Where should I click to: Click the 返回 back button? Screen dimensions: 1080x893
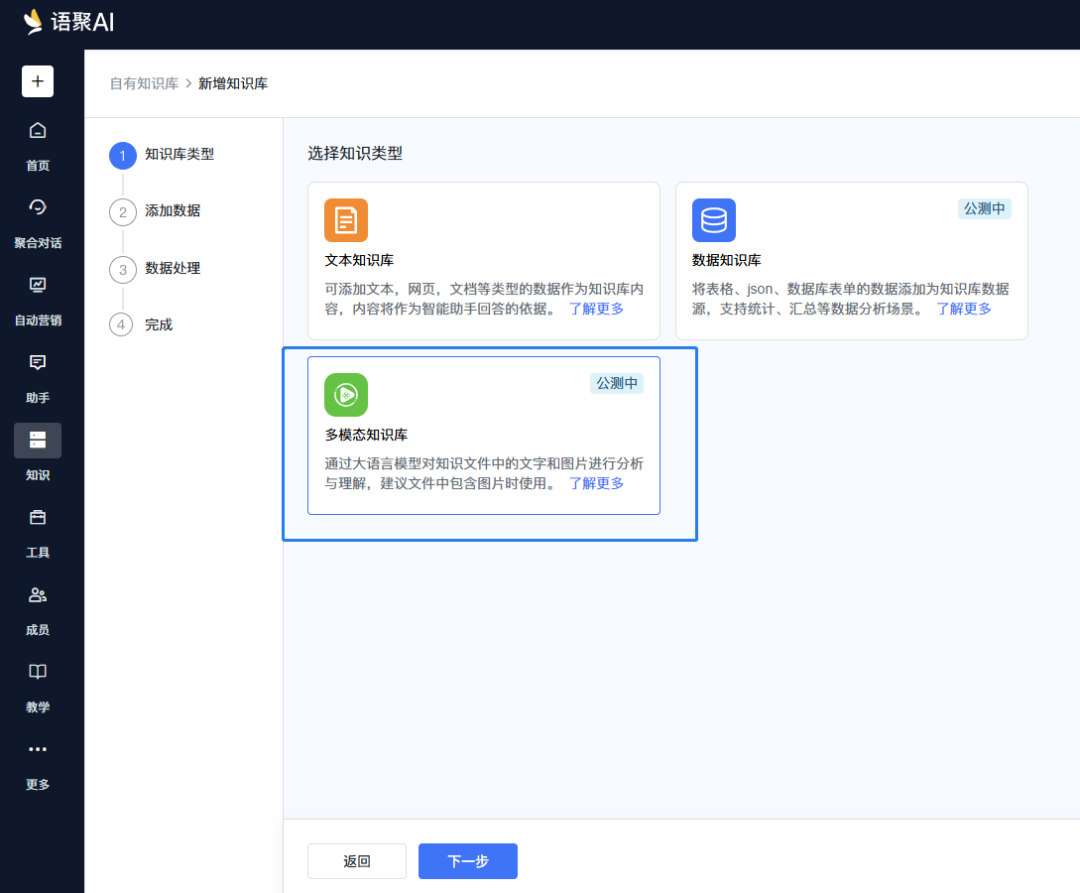(x=357, y=861)
